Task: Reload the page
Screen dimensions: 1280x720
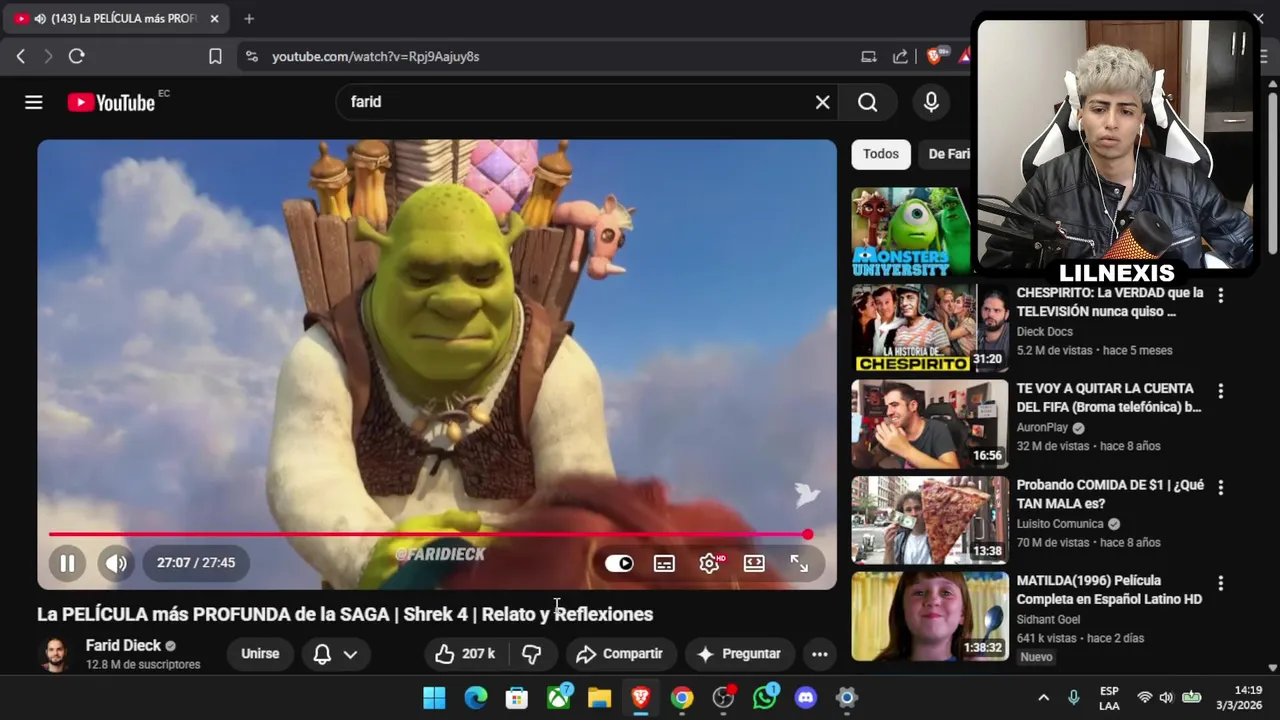Action: click(x=76, y=57)
